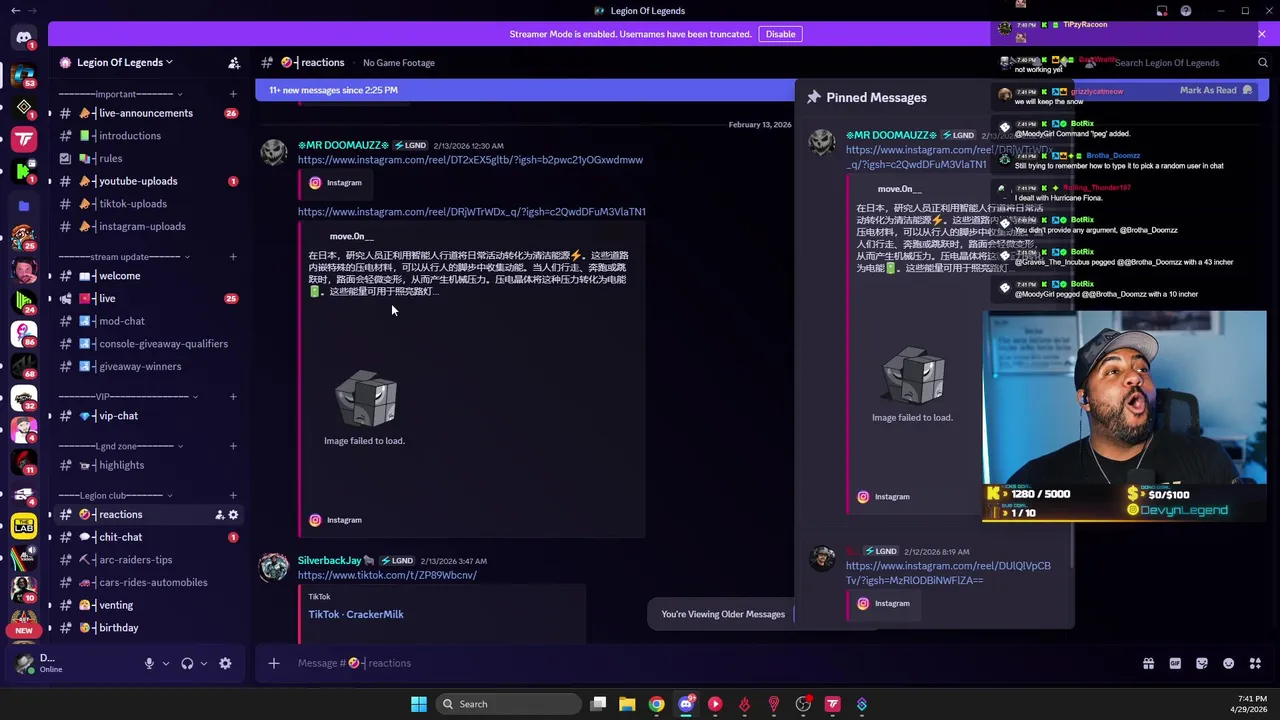Open Task View on taskbar
Screen dimensions: 1280x720
coord(598,704)
